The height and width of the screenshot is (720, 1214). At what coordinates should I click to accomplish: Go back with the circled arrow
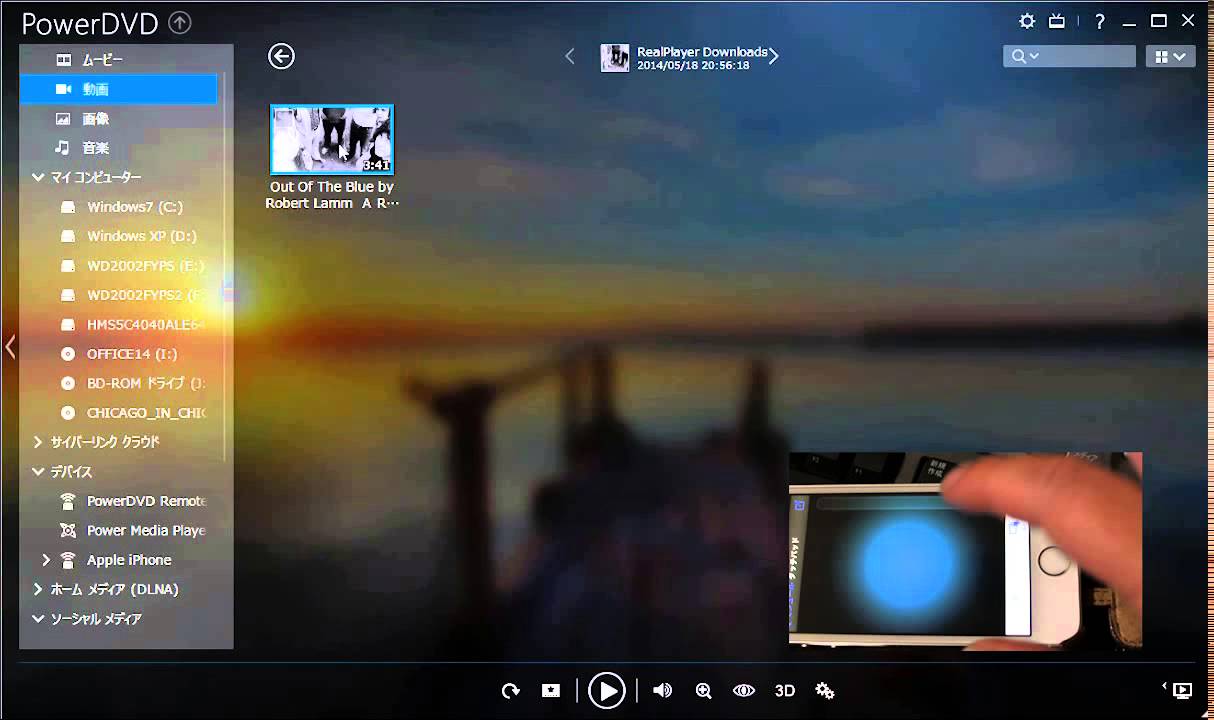coord(281,56)
